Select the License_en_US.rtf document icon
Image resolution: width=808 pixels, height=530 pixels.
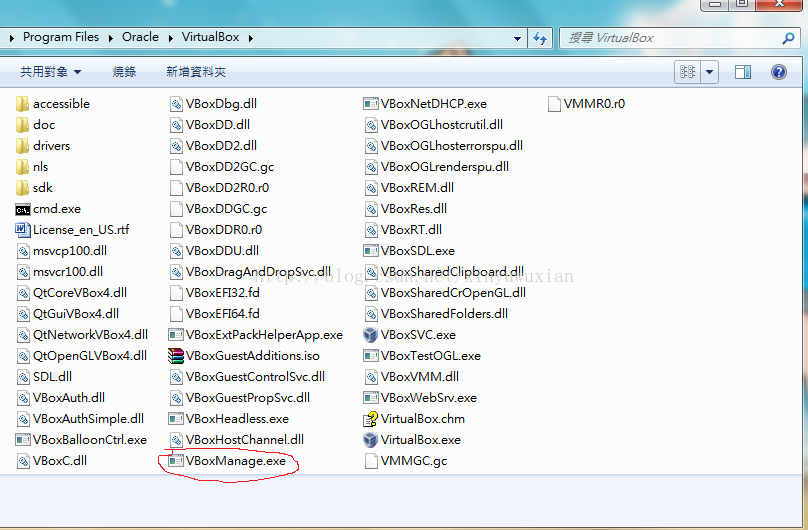[x=23, y=230]
